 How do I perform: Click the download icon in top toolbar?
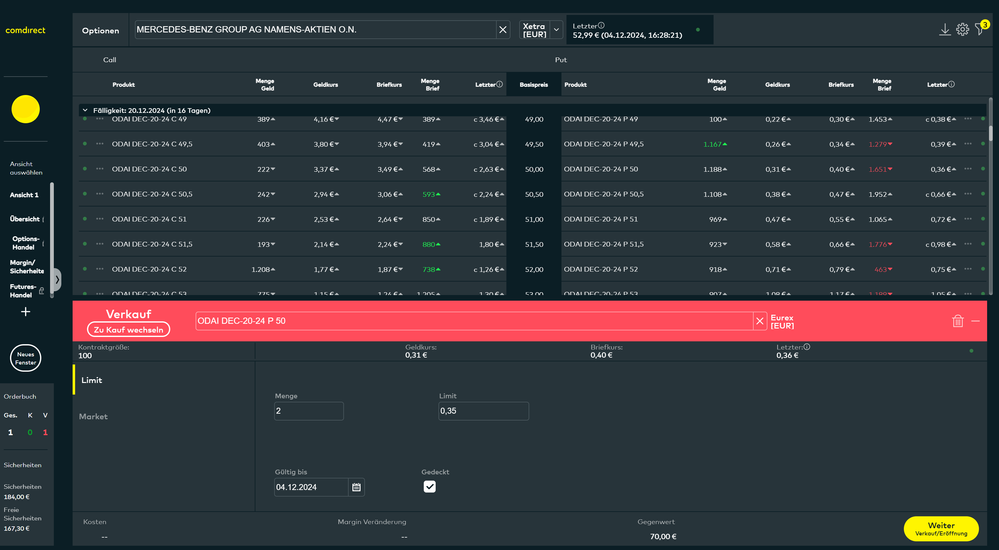point(945,30)
